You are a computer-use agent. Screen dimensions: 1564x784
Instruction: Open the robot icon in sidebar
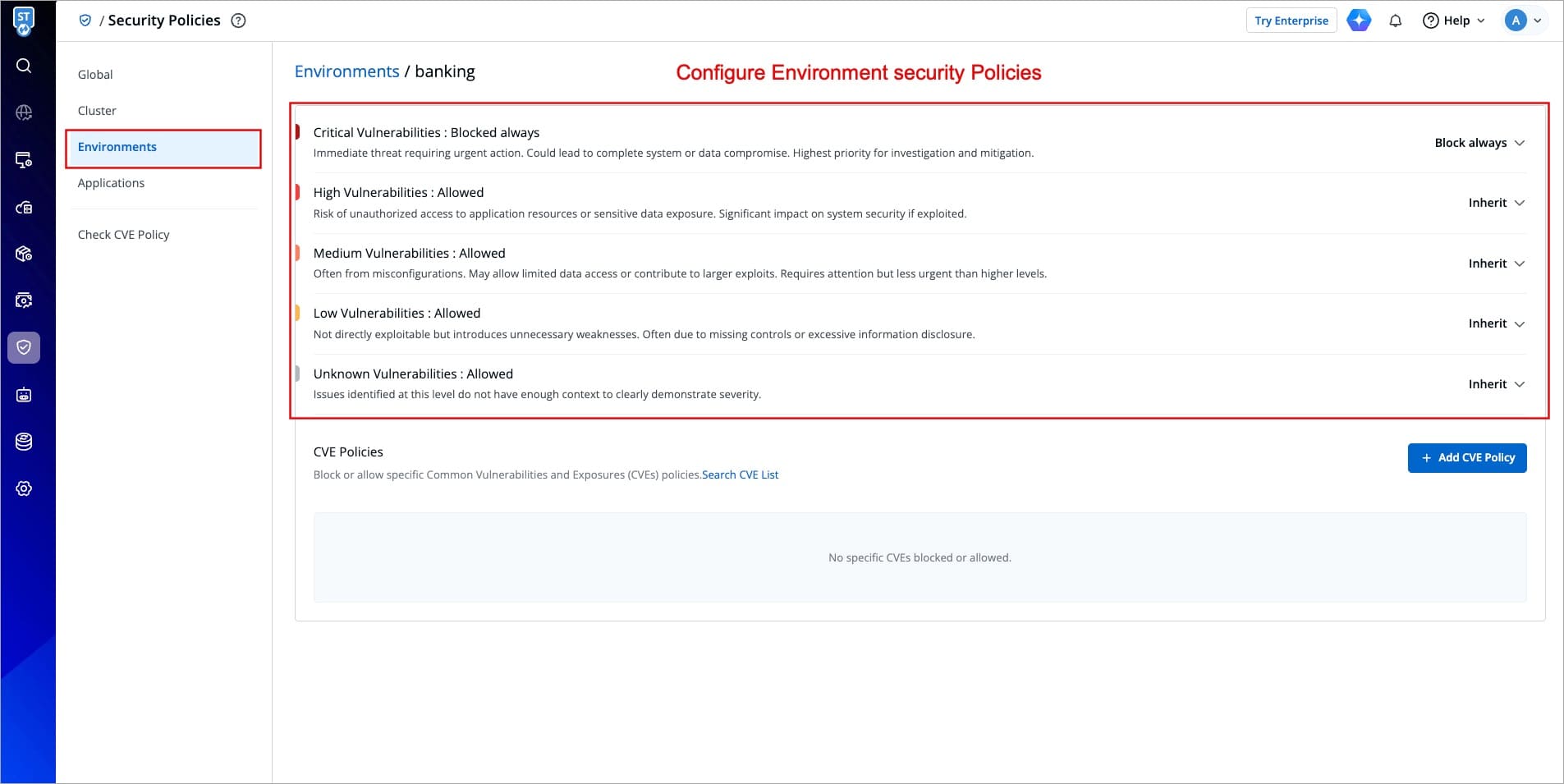coord(24,395)
